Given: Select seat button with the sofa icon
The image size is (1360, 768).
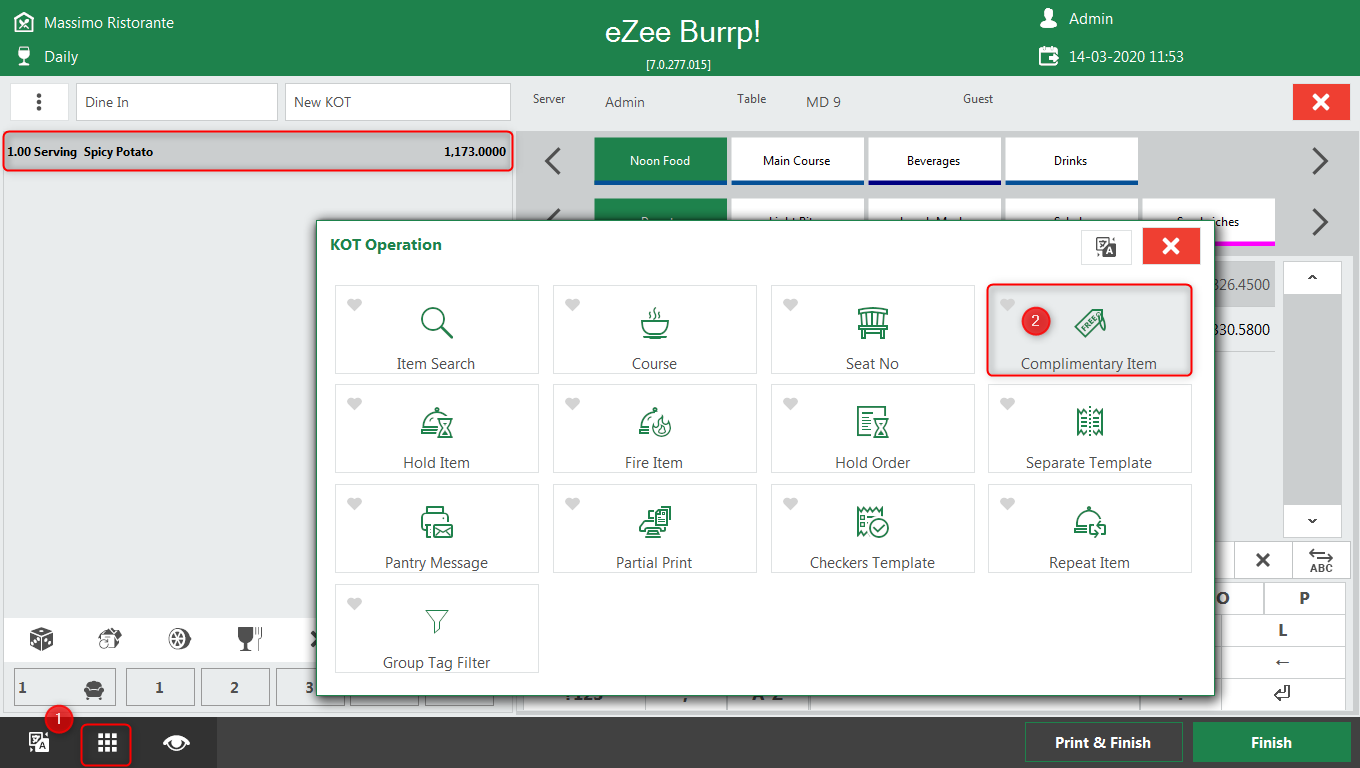Looking at the screenshot, I should pos(65,687).
